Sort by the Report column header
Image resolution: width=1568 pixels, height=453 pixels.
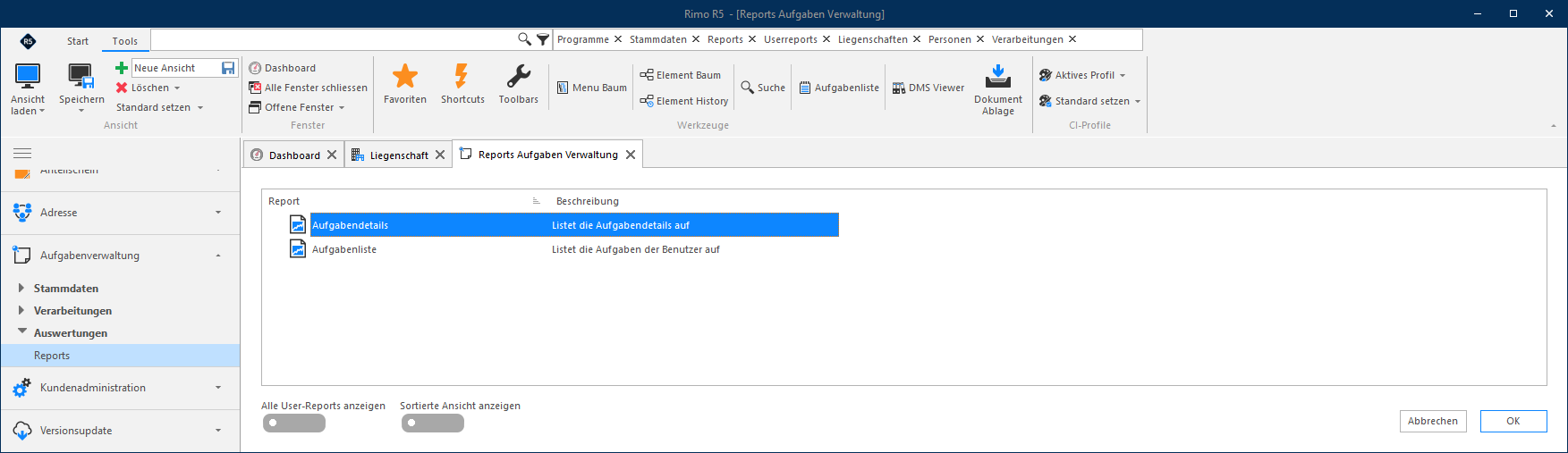[284, 201]
